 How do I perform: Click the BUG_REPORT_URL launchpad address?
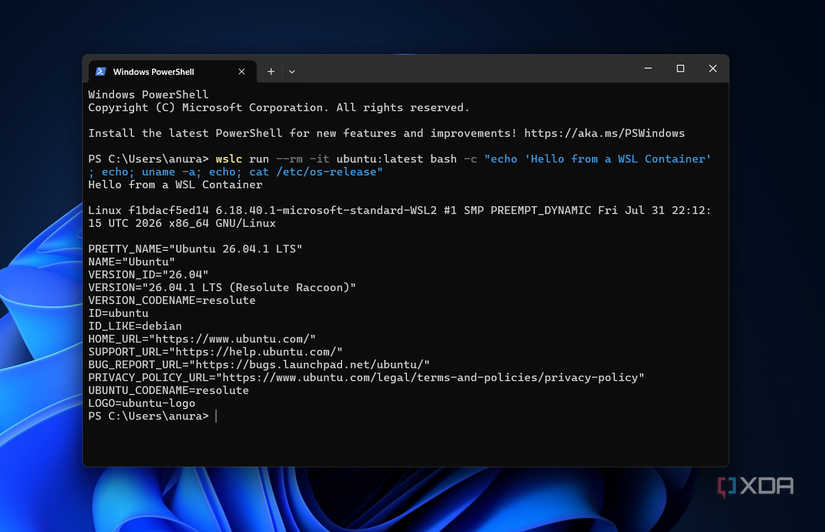(x=309, y=365)
